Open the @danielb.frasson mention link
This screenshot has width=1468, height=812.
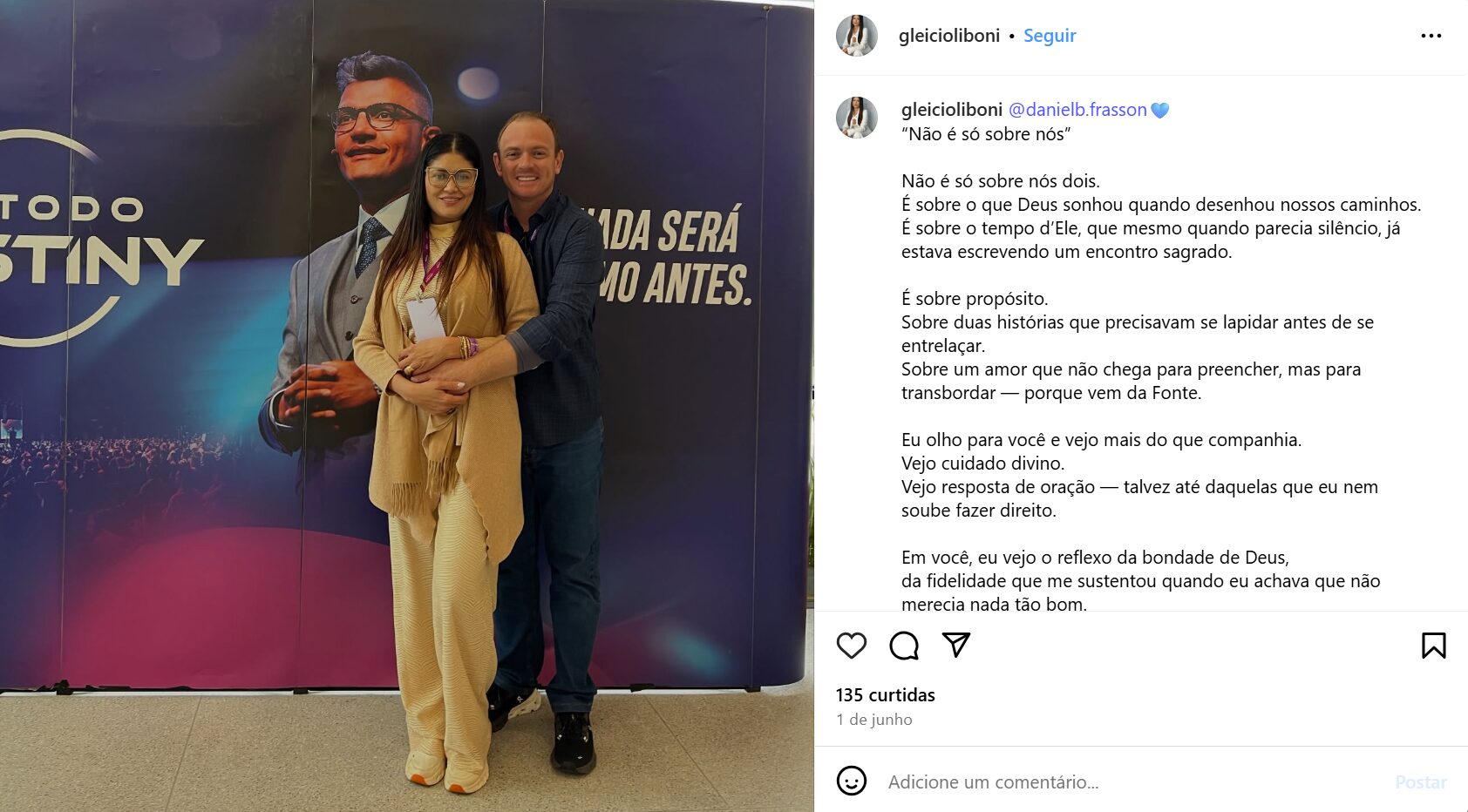pos(1077,110)
